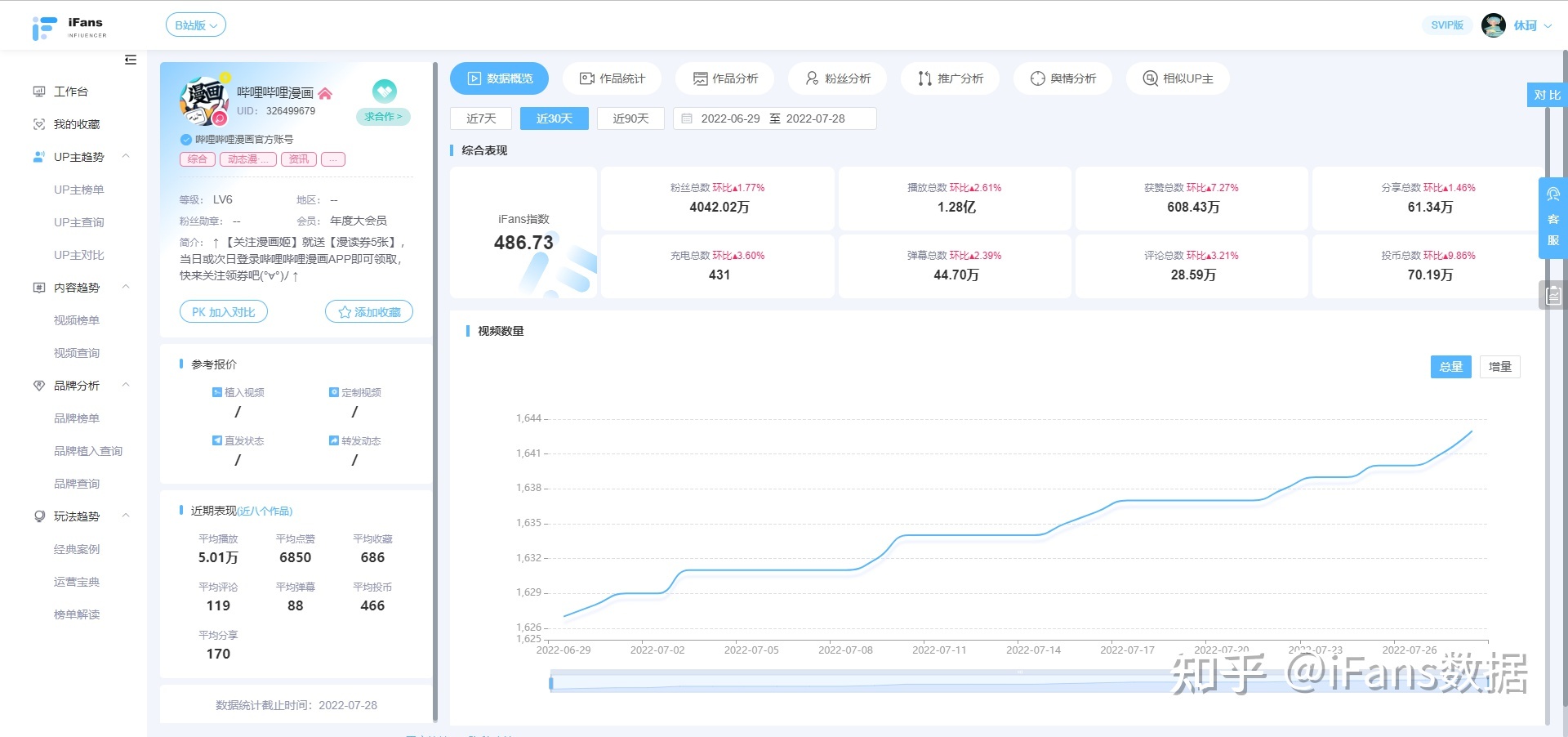Select the 近7天 time range
This screenshot has height=737, width=1568.
[x=481, y=118]
